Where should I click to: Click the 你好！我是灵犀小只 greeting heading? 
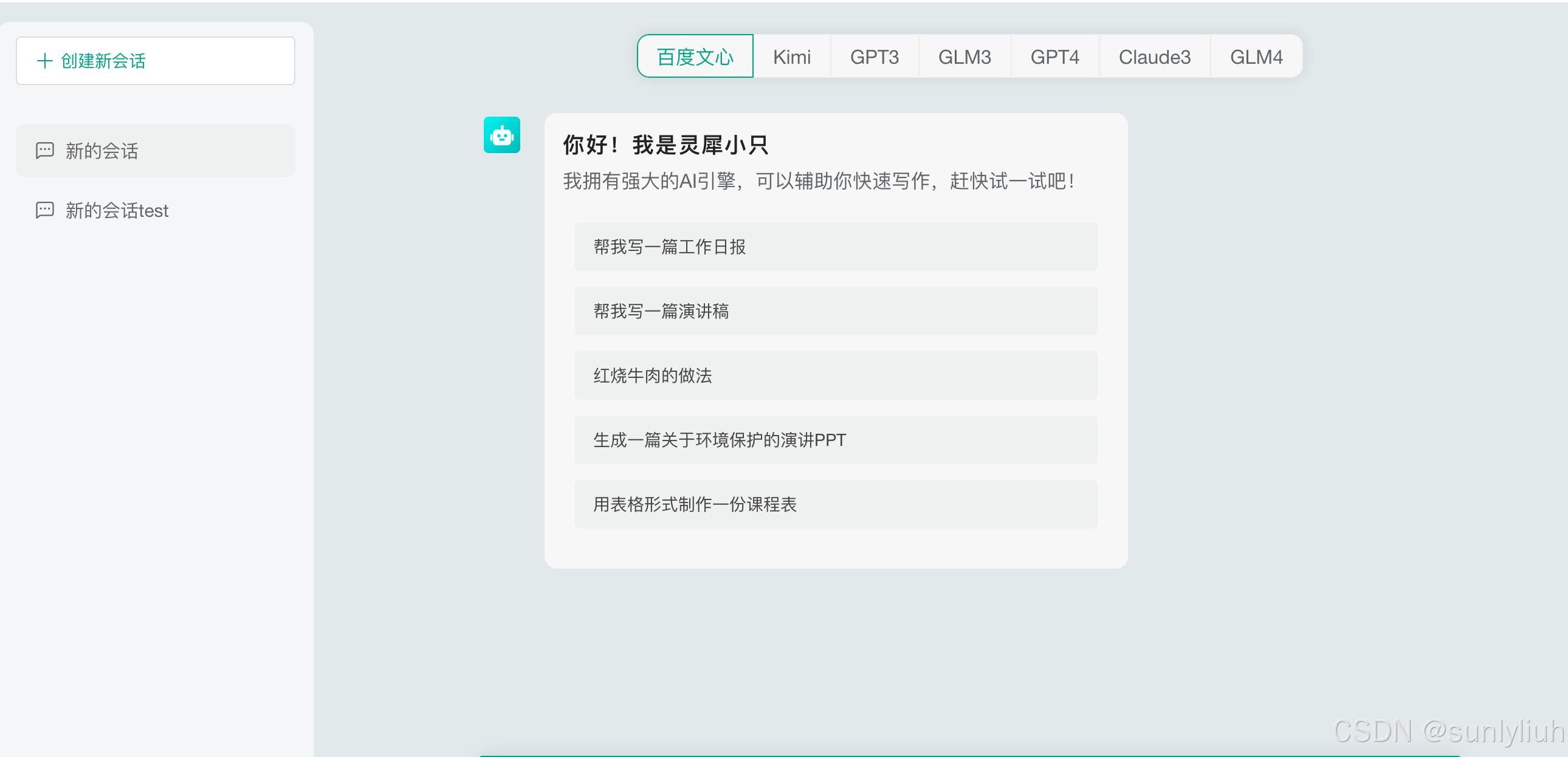click(x=665, y=145)
